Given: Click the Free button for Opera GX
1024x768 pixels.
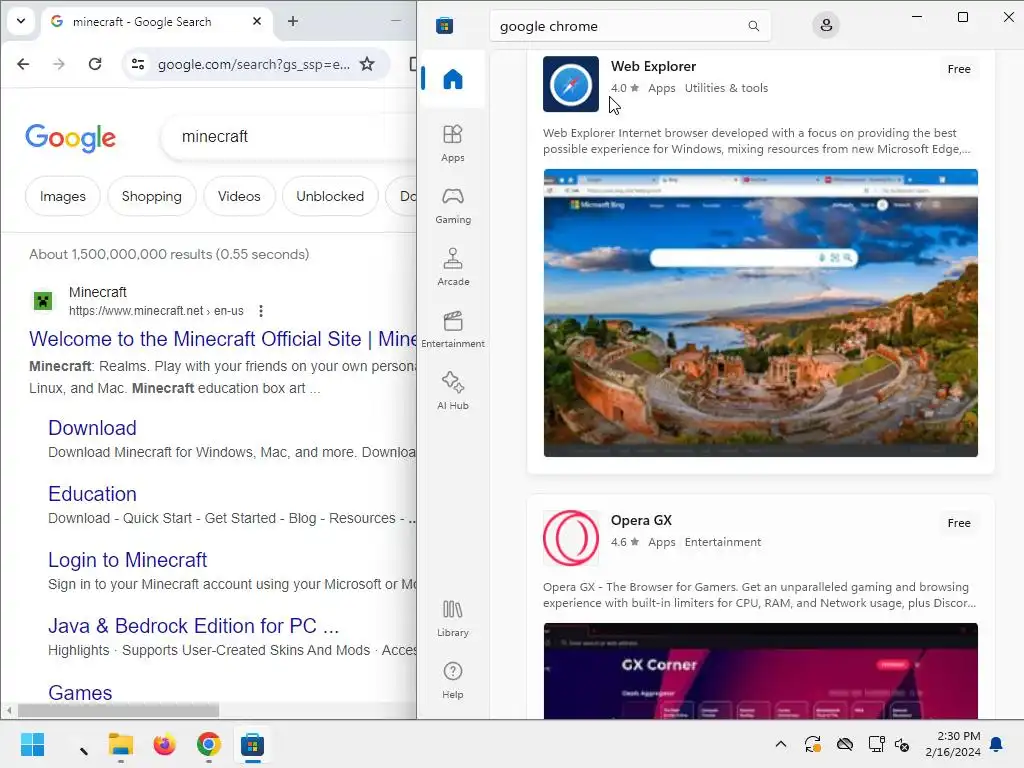Looking at the screenshot, I should [959, 522].
